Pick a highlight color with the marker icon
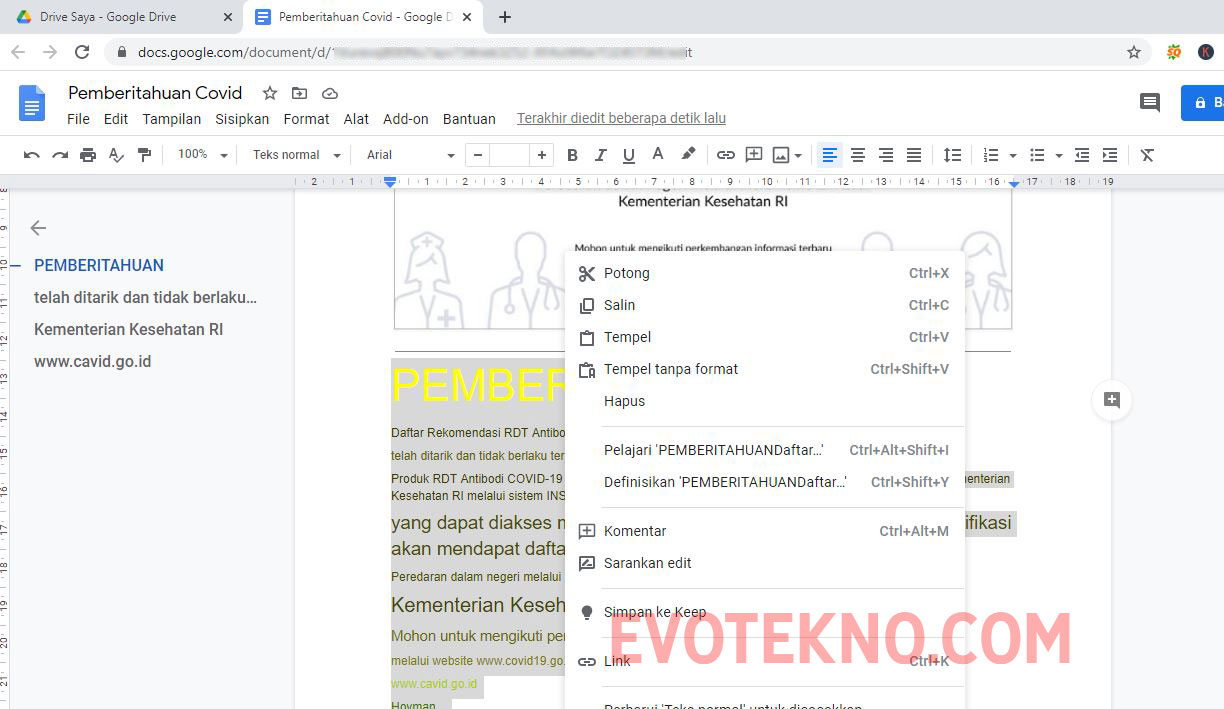Viewport: 1224px width, 709px height. (687, 155)
